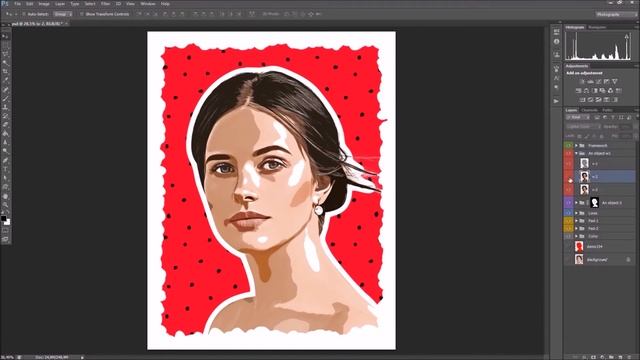Viewport: 640px width, 360px height.
Task: Collapse the An object w1 group
Action: [576, 153]
